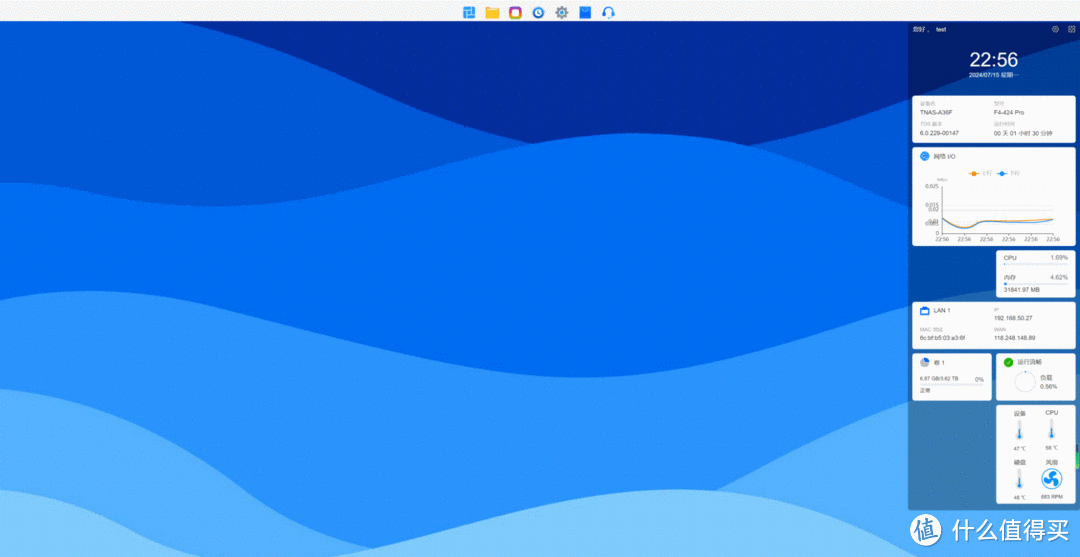
Task: Click the network I/O widget icon
Action: tap(925, 156)
